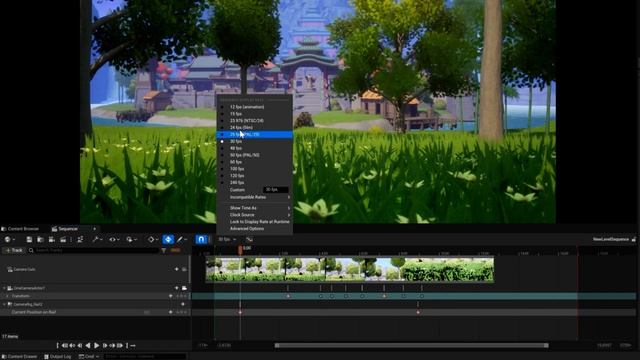Open the Show Time As submenu
This screenshot has height=360, width=640.
tap(254, 208)
